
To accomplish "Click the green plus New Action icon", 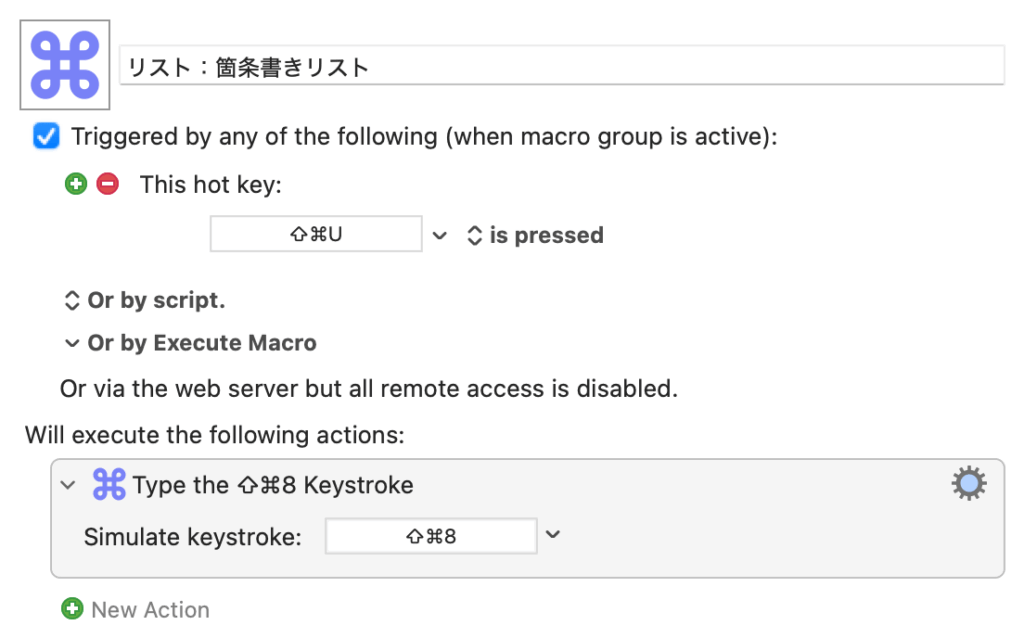I will pyautogui.click(x=72, y=609).
